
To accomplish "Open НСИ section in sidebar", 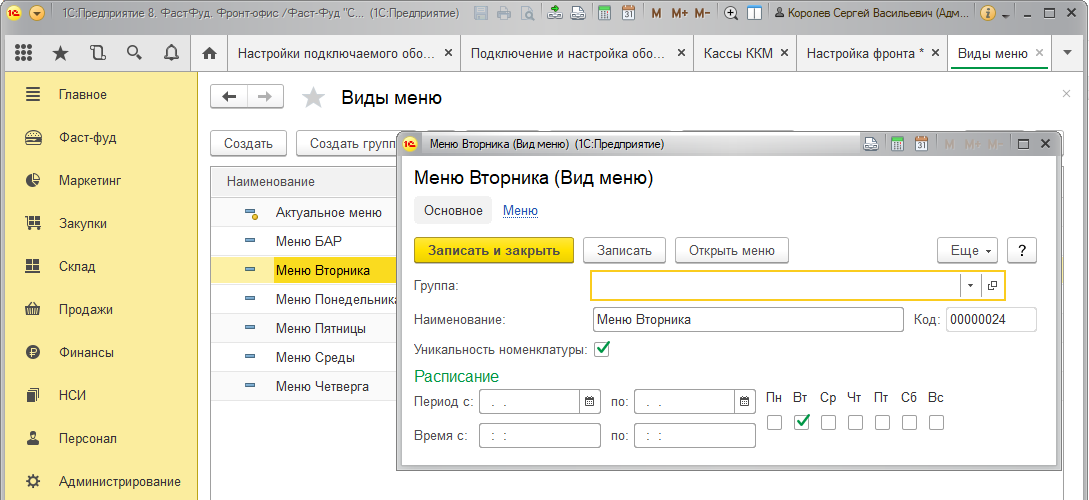I will click(99, 396).
